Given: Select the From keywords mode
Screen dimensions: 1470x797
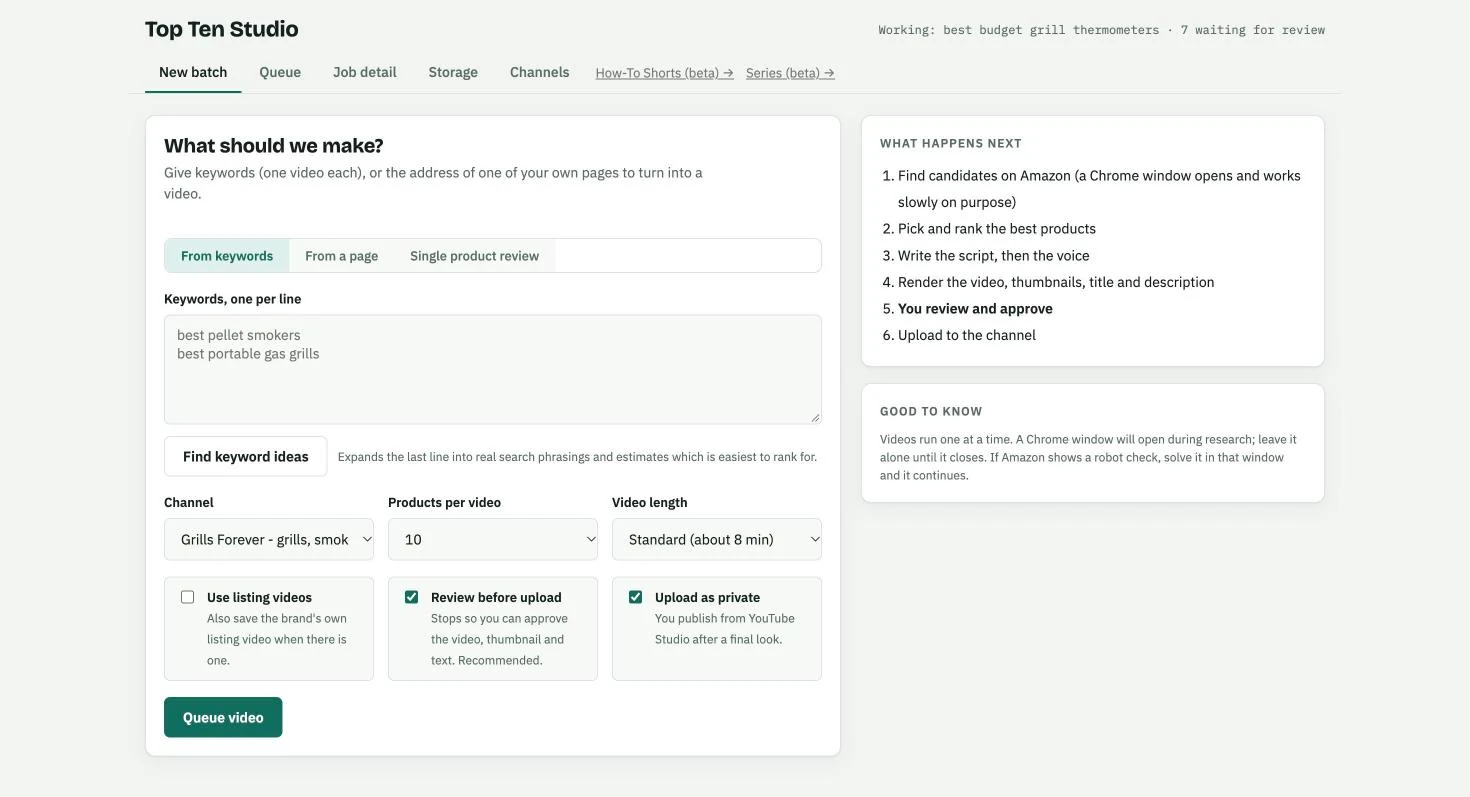Looking at the screenshot, I should (227, 256).
